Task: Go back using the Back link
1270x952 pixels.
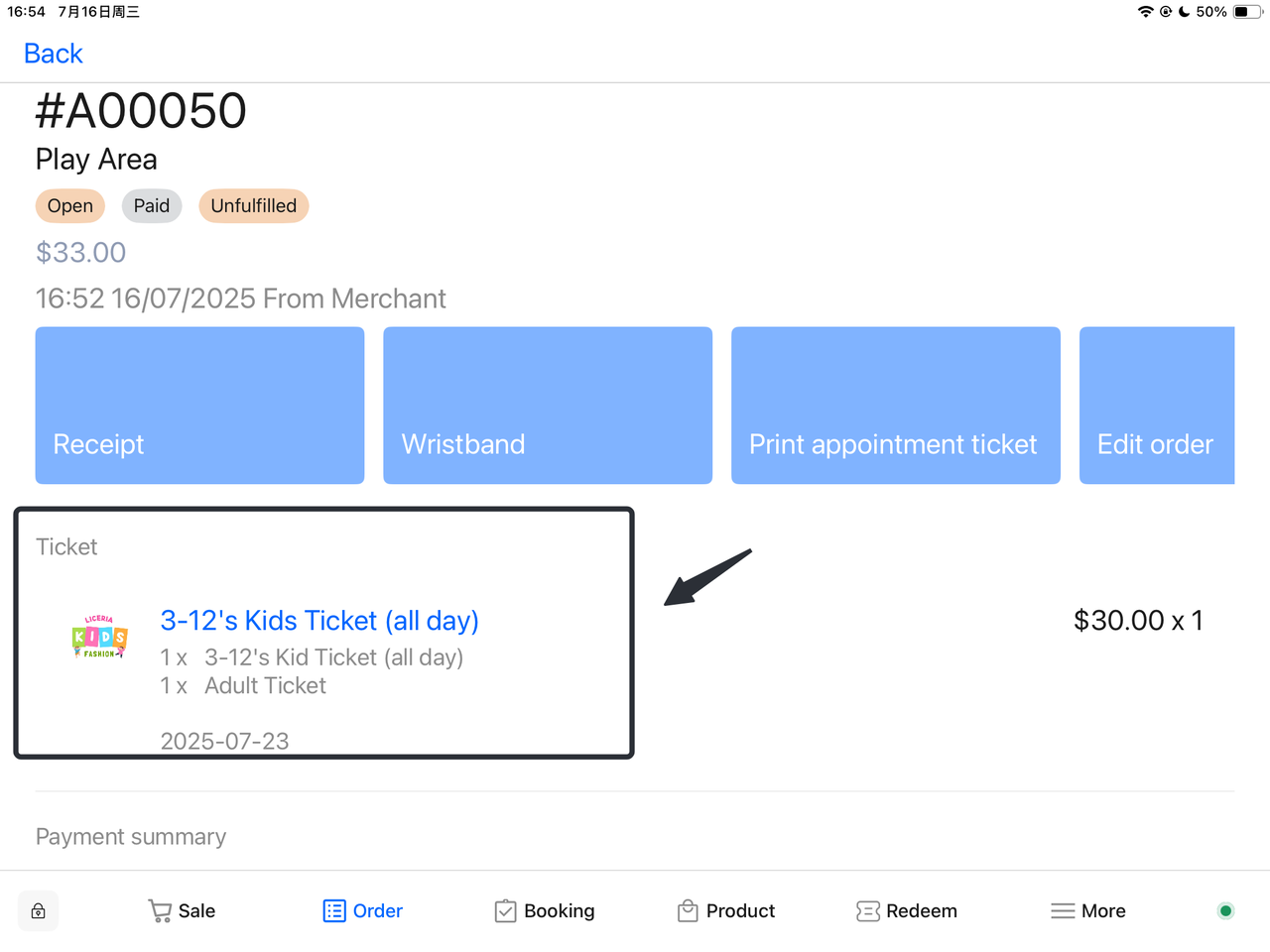Action: (54, 54)
